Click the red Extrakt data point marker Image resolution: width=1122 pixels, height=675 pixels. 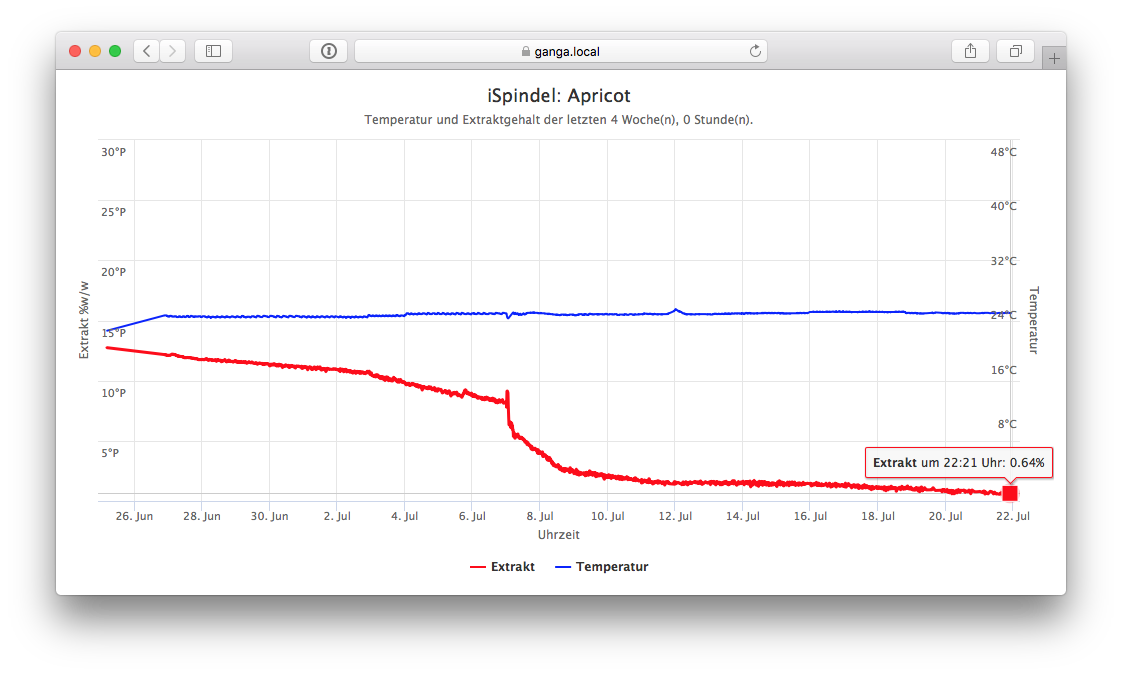[1010, 493]
